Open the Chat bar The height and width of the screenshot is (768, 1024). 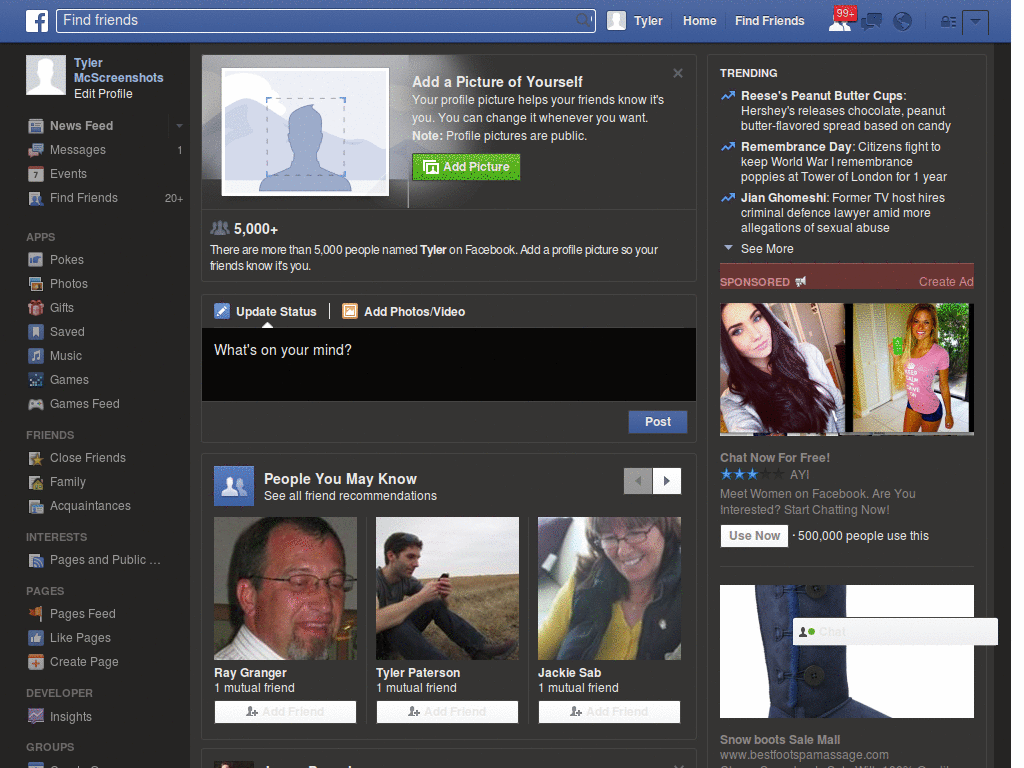(895, 632)
